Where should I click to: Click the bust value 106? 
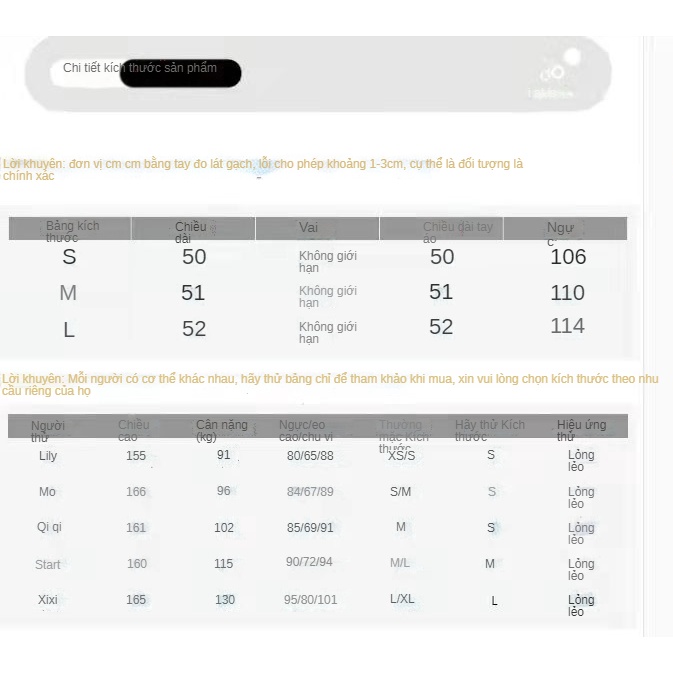[568, 257]
